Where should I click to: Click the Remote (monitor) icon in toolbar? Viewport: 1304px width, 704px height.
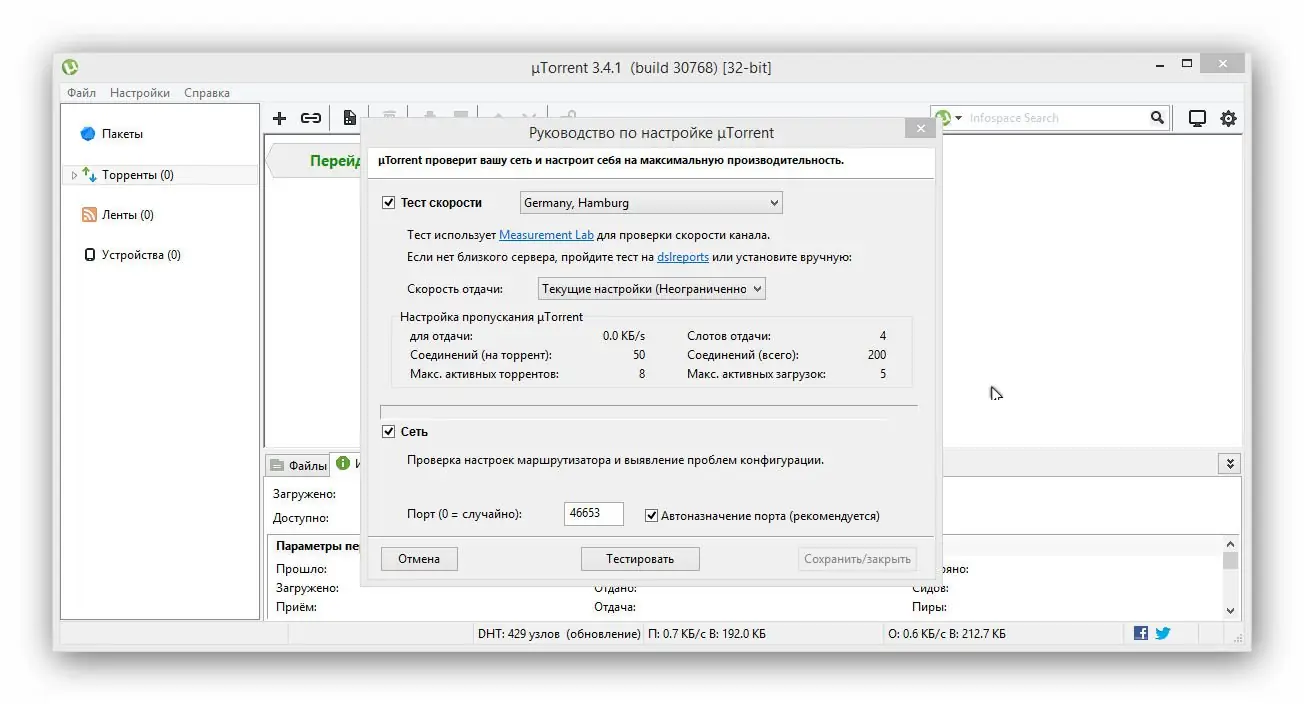(1197, 118)
